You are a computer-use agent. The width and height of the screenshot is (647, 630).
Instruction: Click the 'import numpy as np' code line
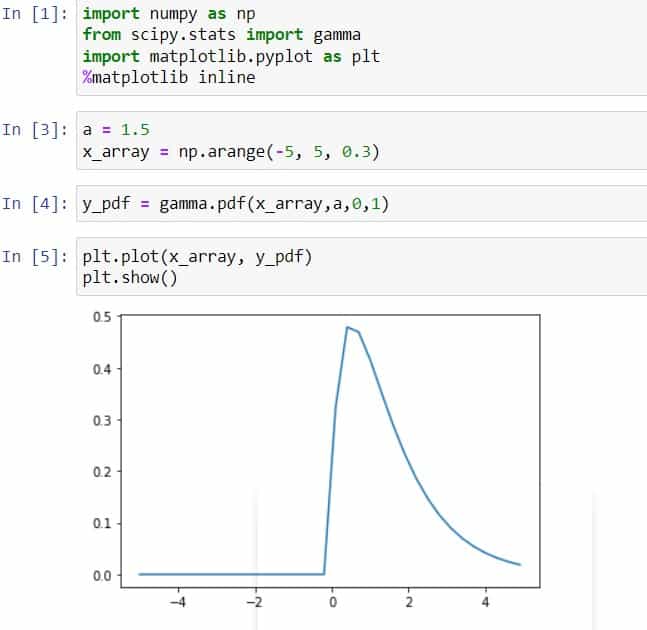169,14
